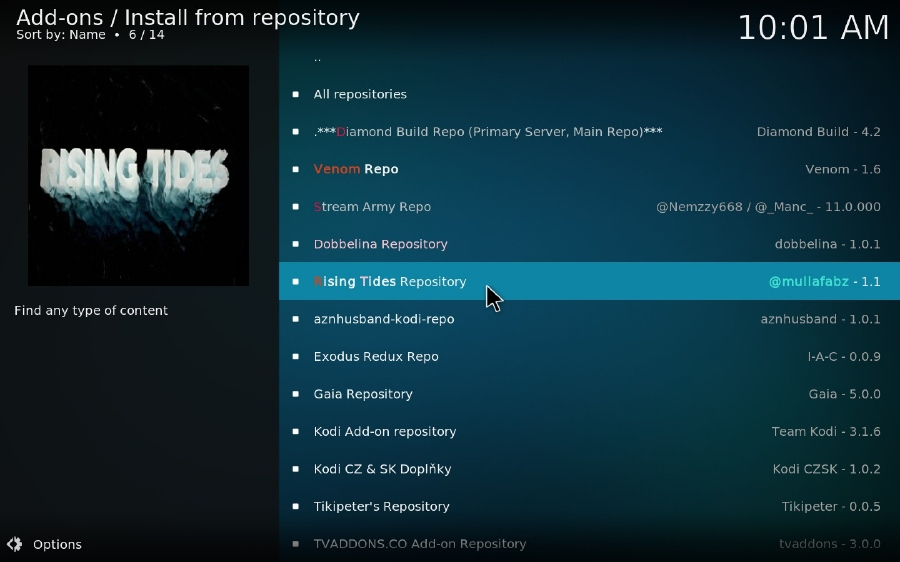Go up with the parent '..' entry
Image resolution: width=900 pixels, height=562 pixels.
tap(589, 57)
